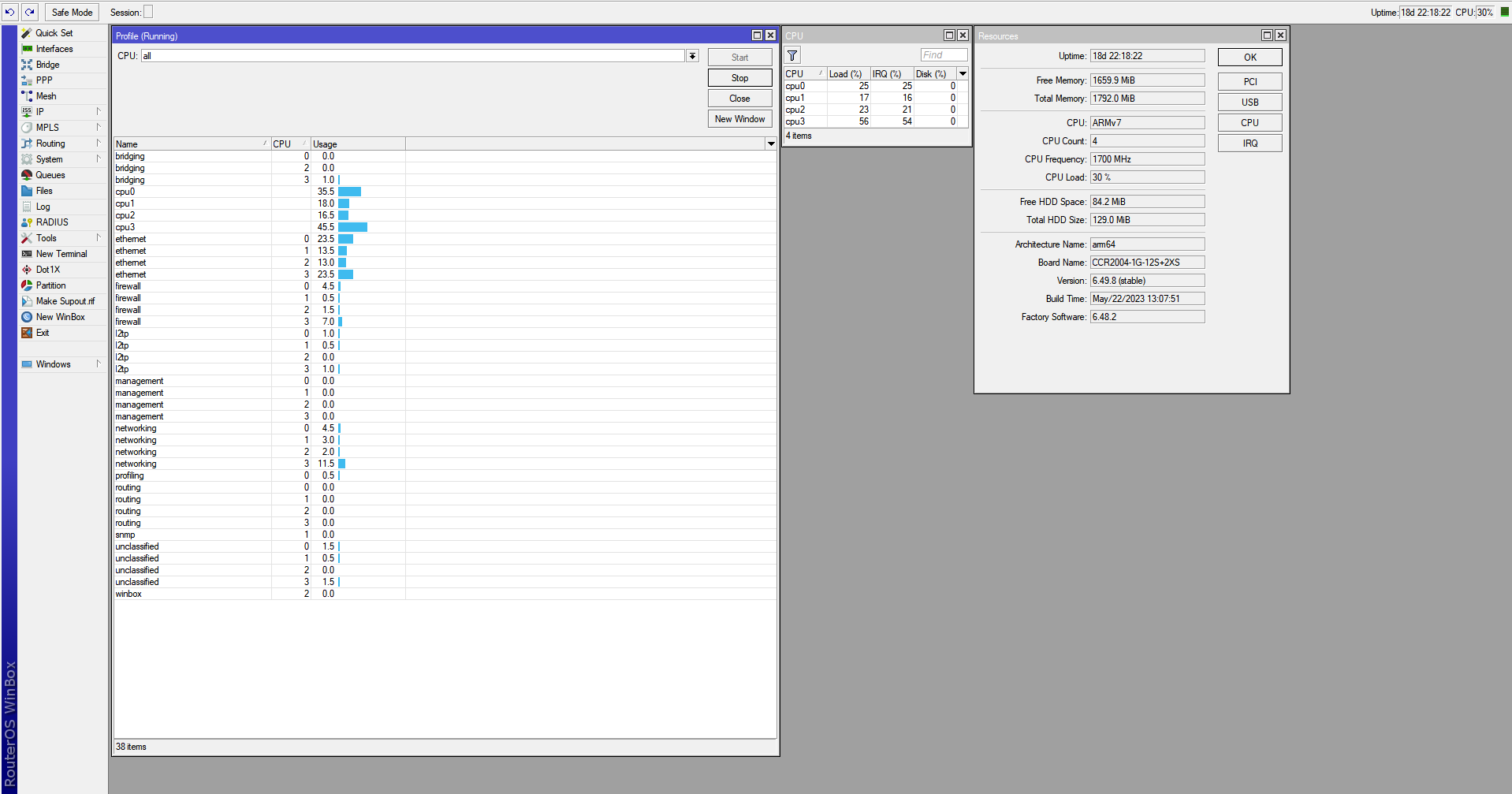
Task: Click the Find field in CPU window
Action: 944,55
